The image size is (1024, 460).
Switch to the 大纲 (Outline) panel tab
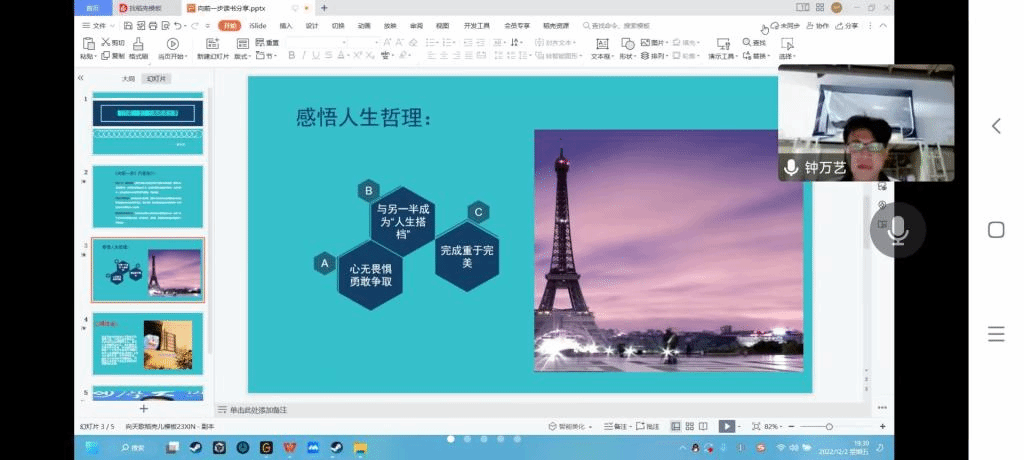pyautogui.click(x=128, y=78)
